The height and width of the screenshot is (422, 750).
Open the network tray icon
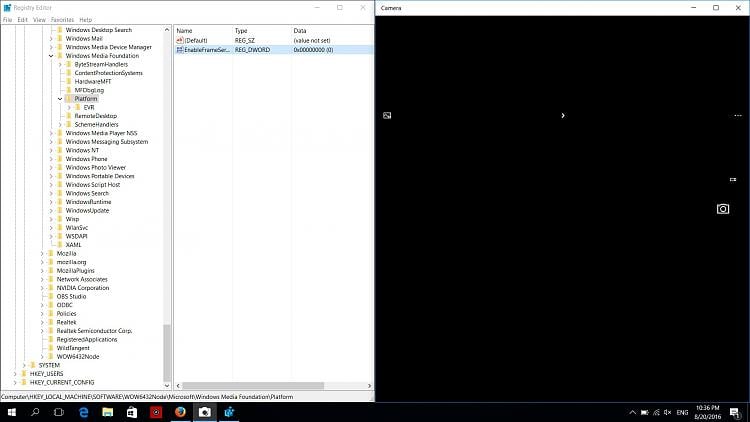656,412
